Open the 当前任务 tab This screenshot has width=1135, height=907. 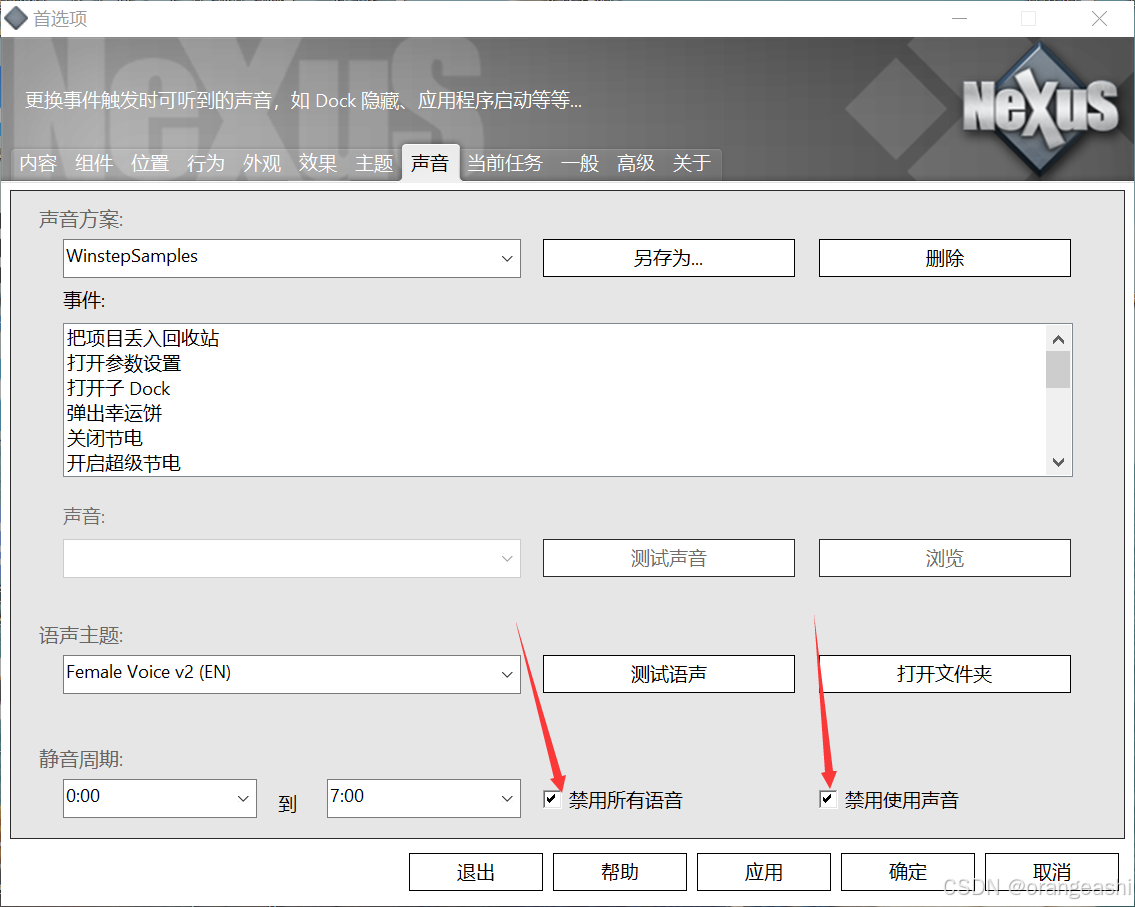[x=505, y=163]
